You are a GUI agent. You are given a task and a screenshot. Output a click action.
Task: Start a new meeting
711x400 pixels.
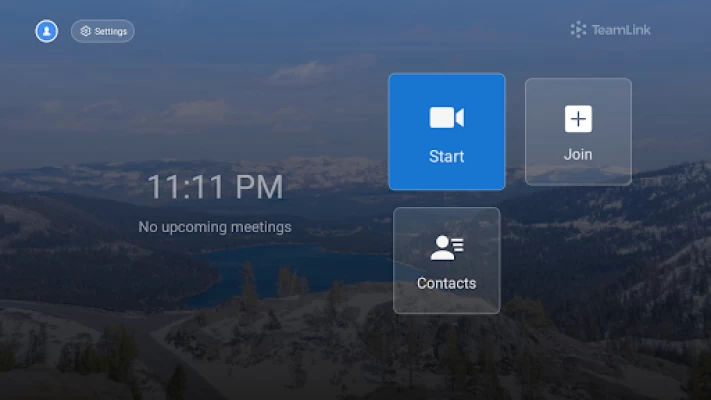[x=446, y=132]
